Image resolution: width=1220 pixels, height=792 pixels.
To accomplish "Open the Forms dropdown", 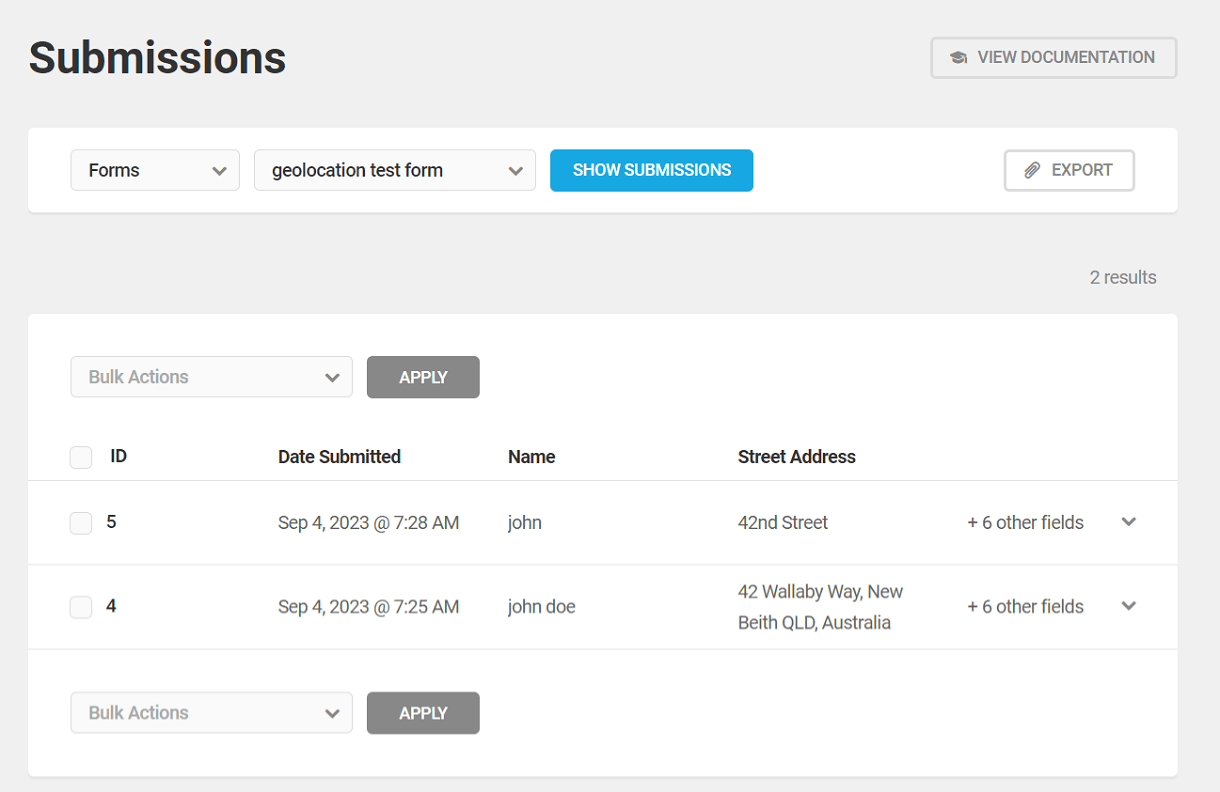I will [155, 170].
